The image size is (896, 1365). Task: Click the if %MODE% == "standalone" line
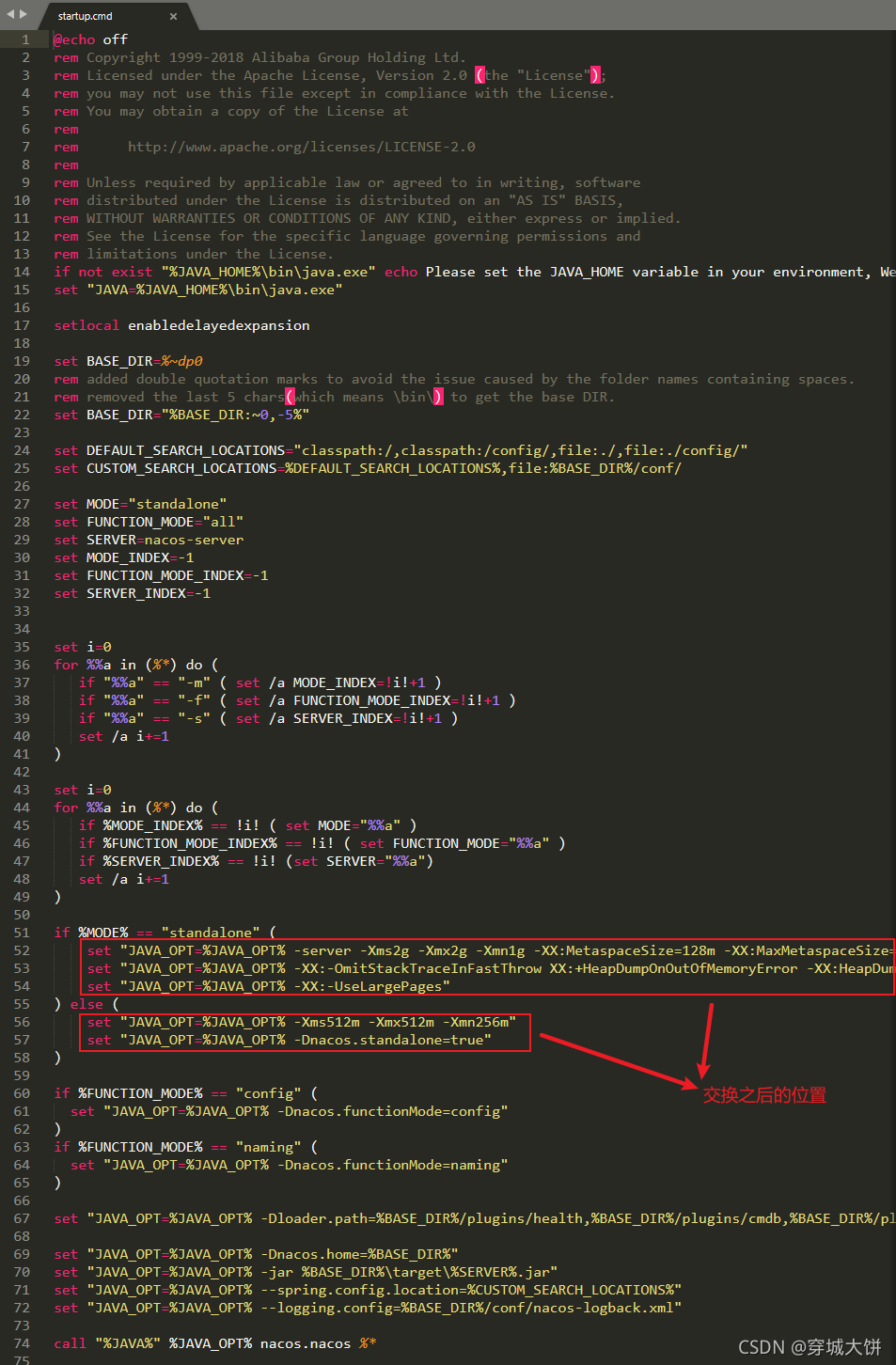165,933
